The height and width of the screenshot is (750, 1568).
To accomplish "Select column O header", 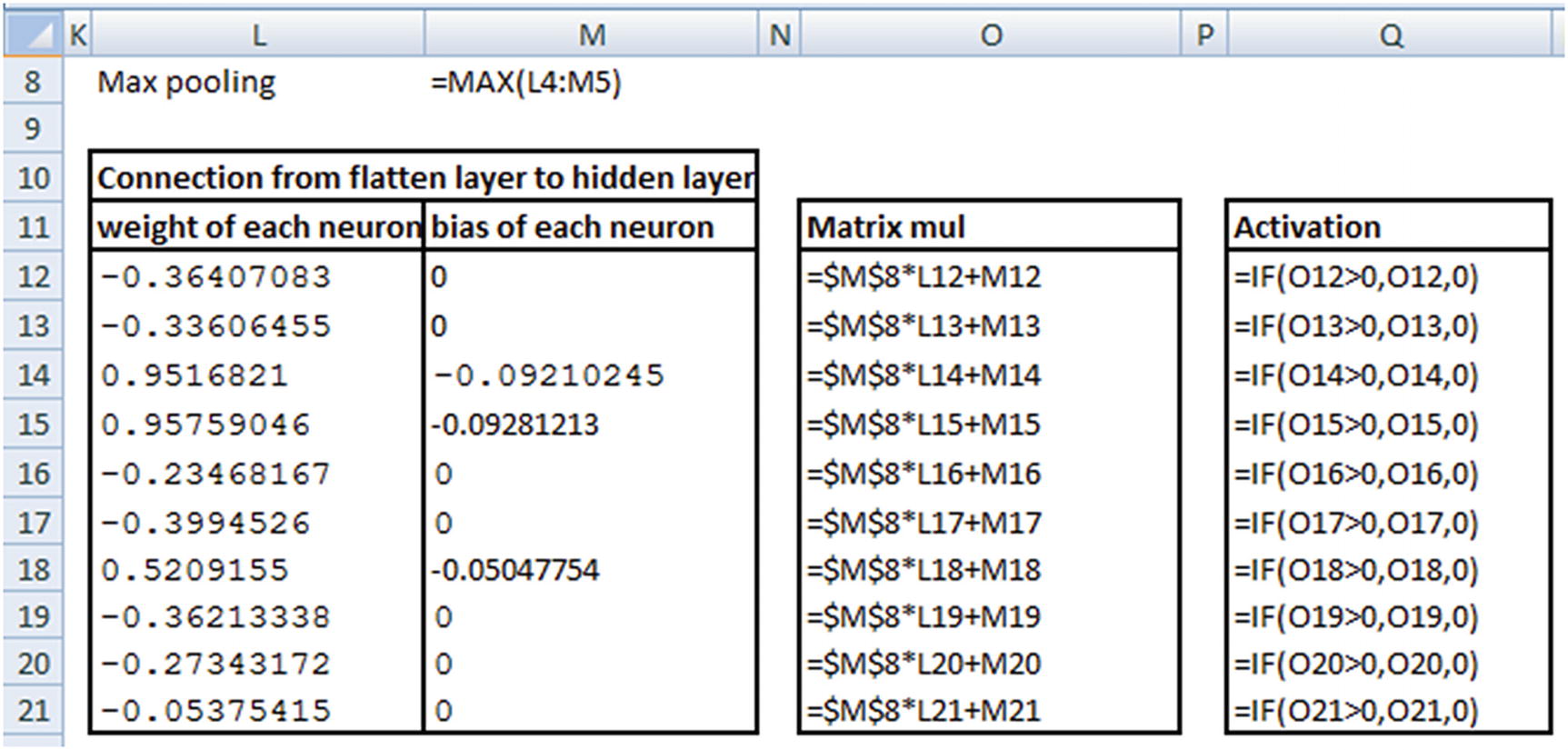I will point(991,35).
